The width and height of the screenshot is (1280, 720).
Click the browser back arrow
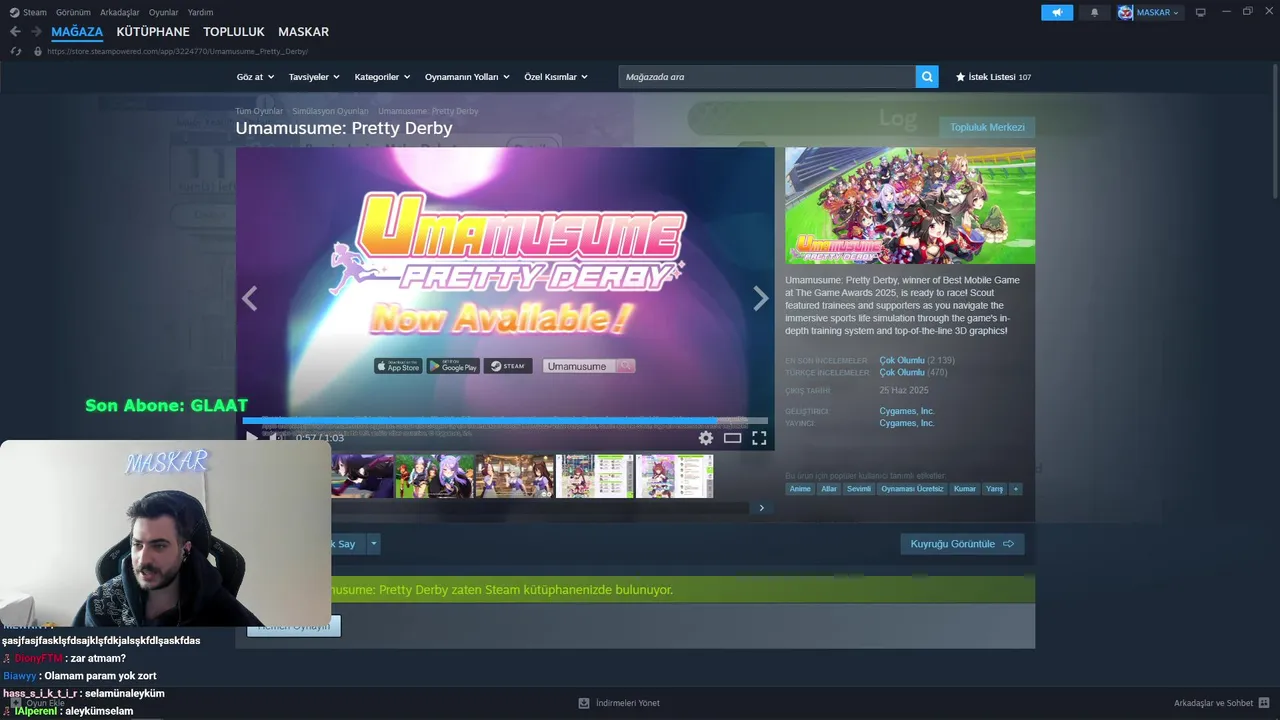click(15, 32)
